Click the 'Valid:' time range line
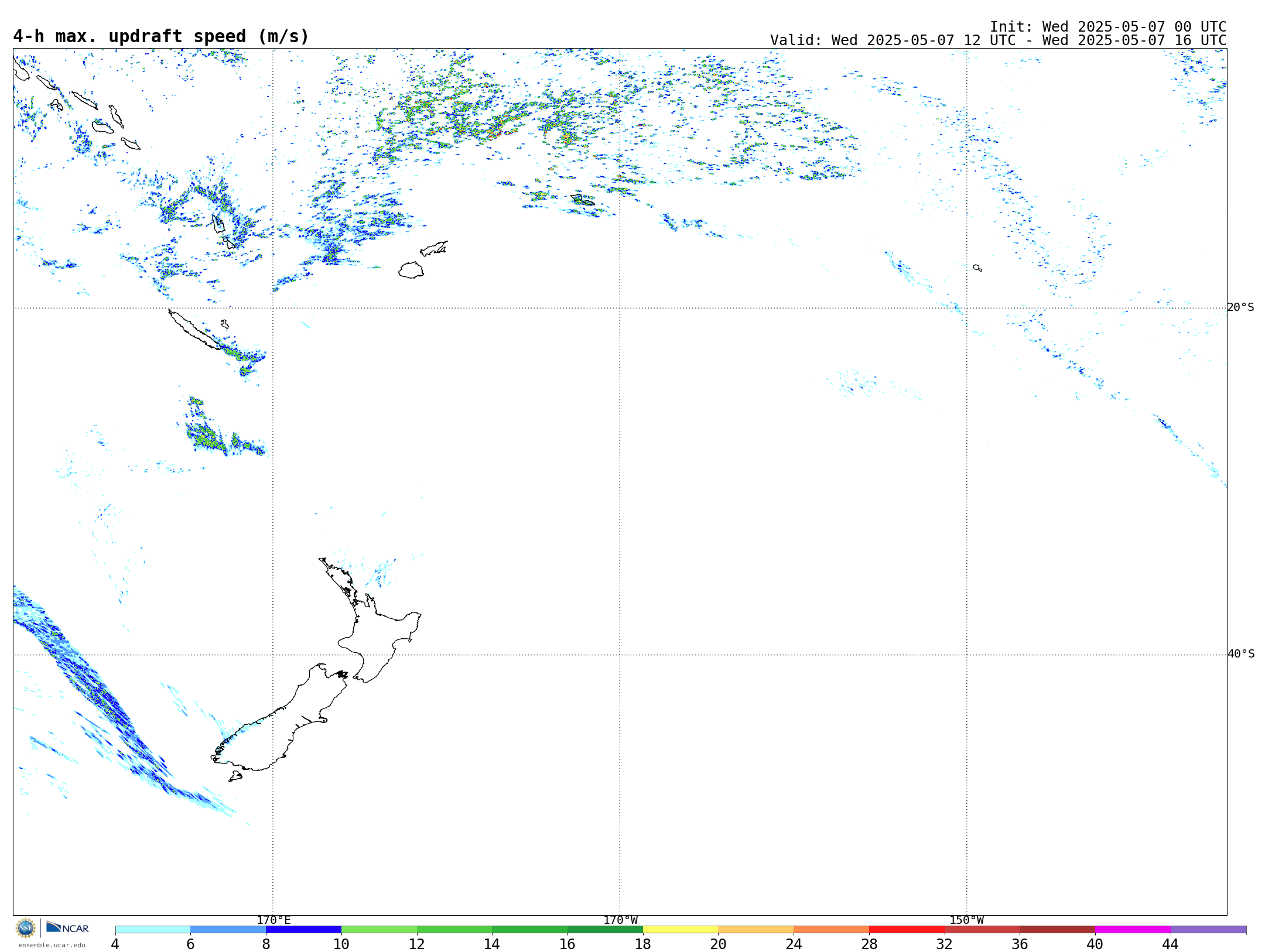 [x=998, y=40]
